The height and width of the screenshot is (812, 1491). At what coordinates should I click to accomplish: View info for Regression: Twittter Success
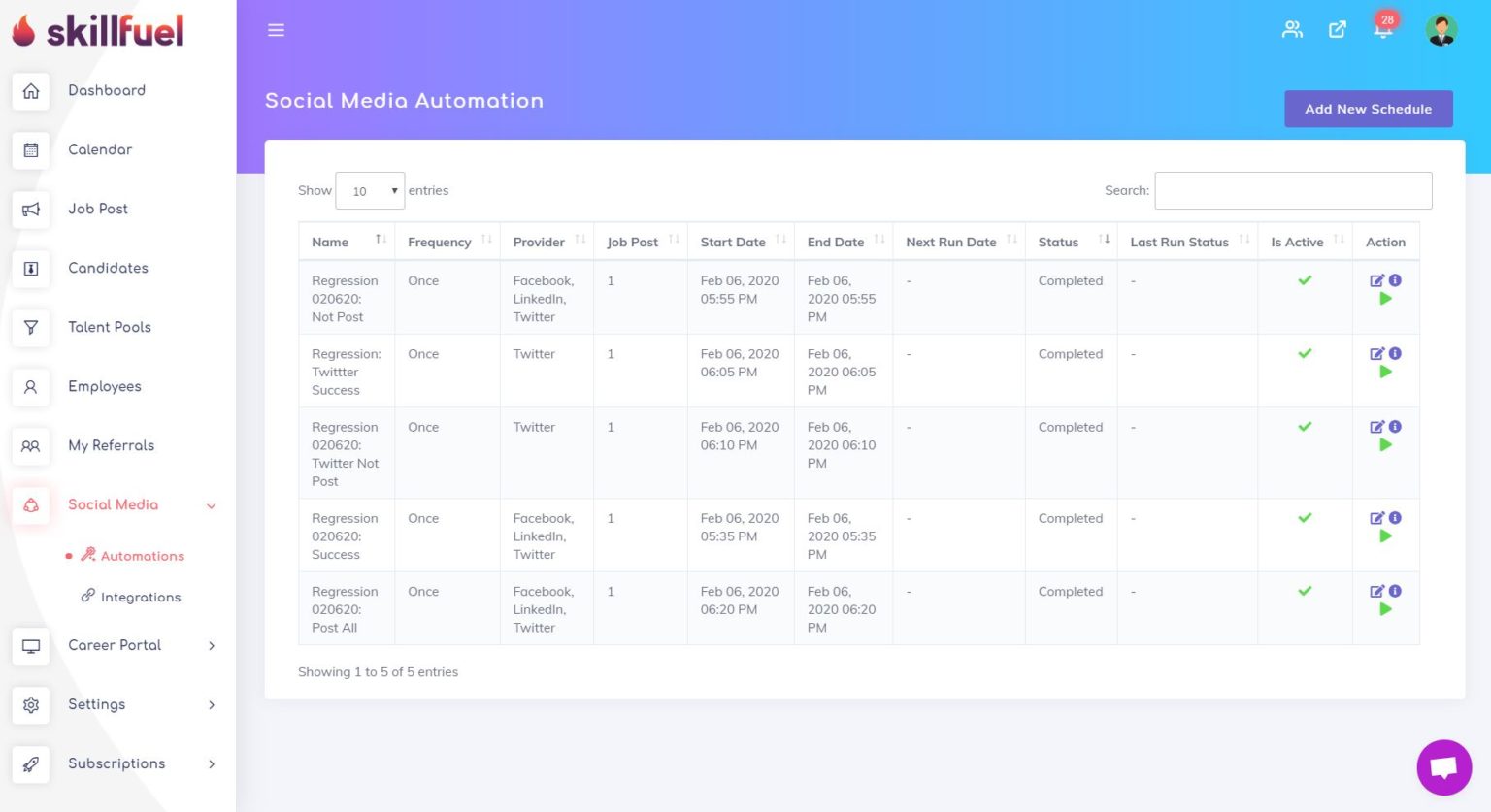pyautogui.click(x=1396, y=353)
